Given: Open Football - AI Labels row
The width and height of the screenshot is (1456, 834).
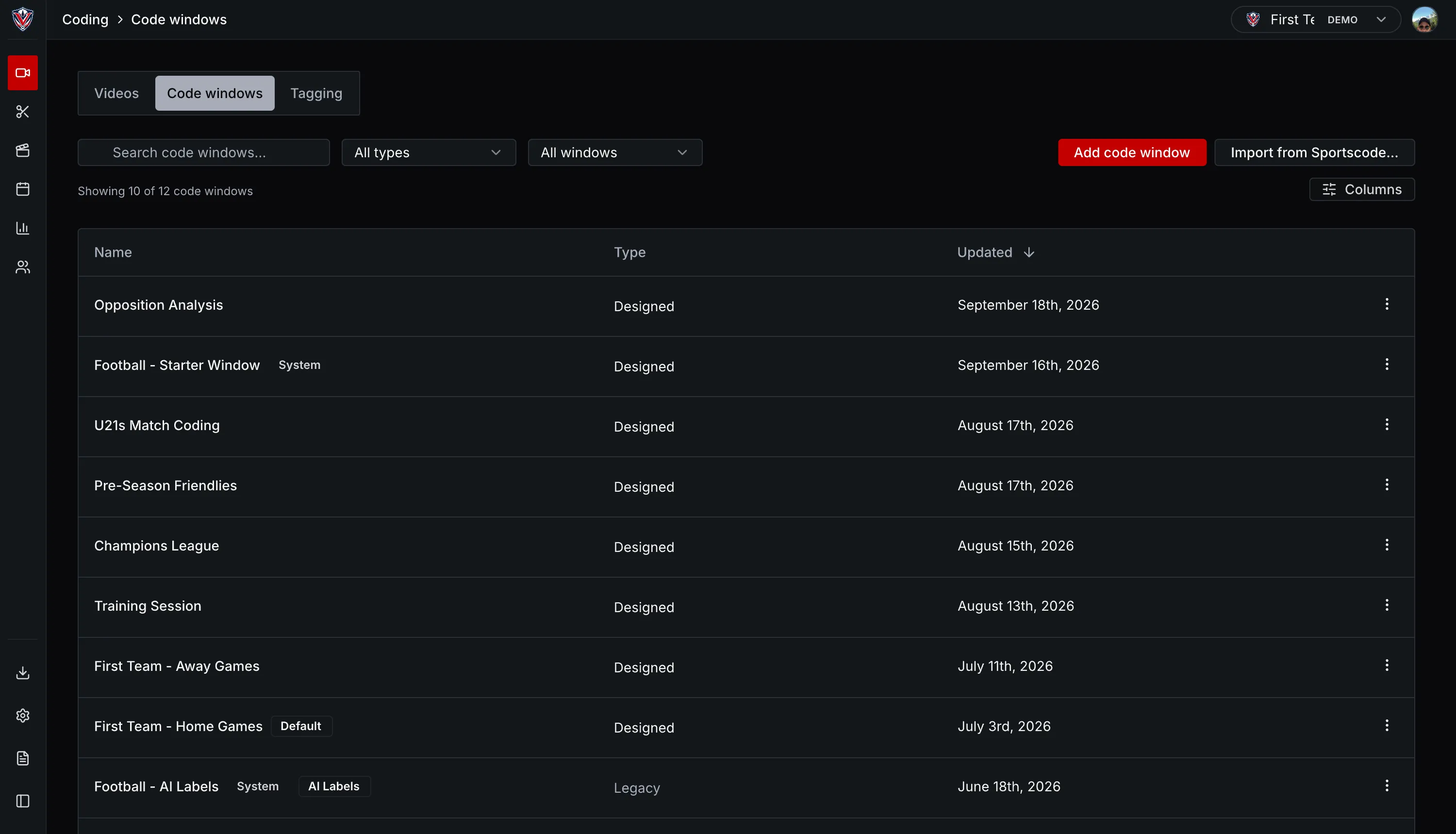Looking at the screenshot, I should click(746, 787).
